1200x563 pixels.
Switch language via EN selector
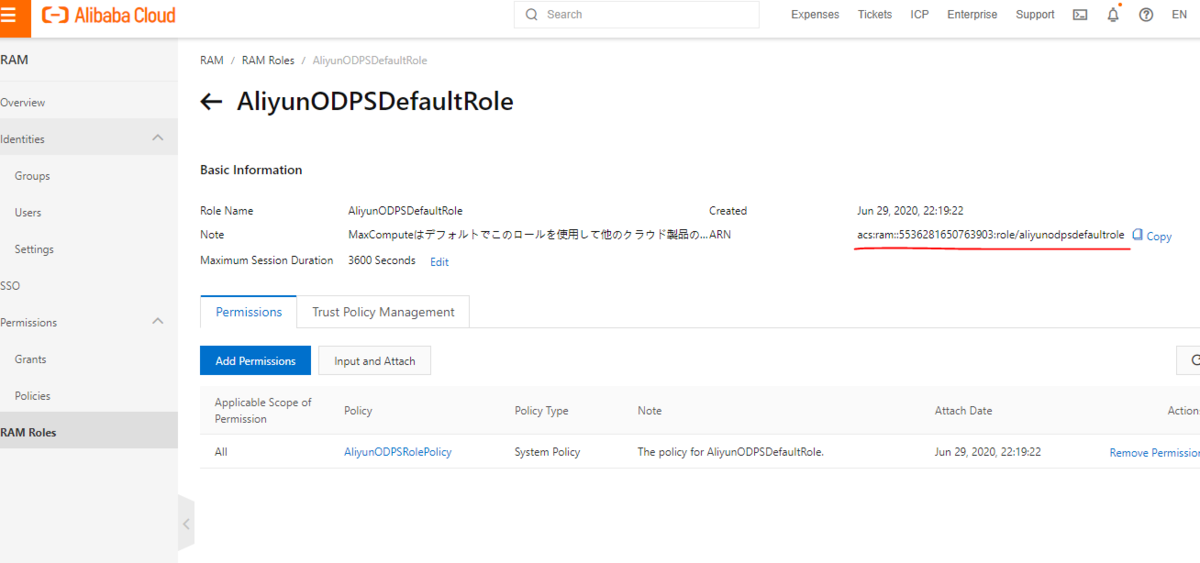click(x=1179, y=15)
